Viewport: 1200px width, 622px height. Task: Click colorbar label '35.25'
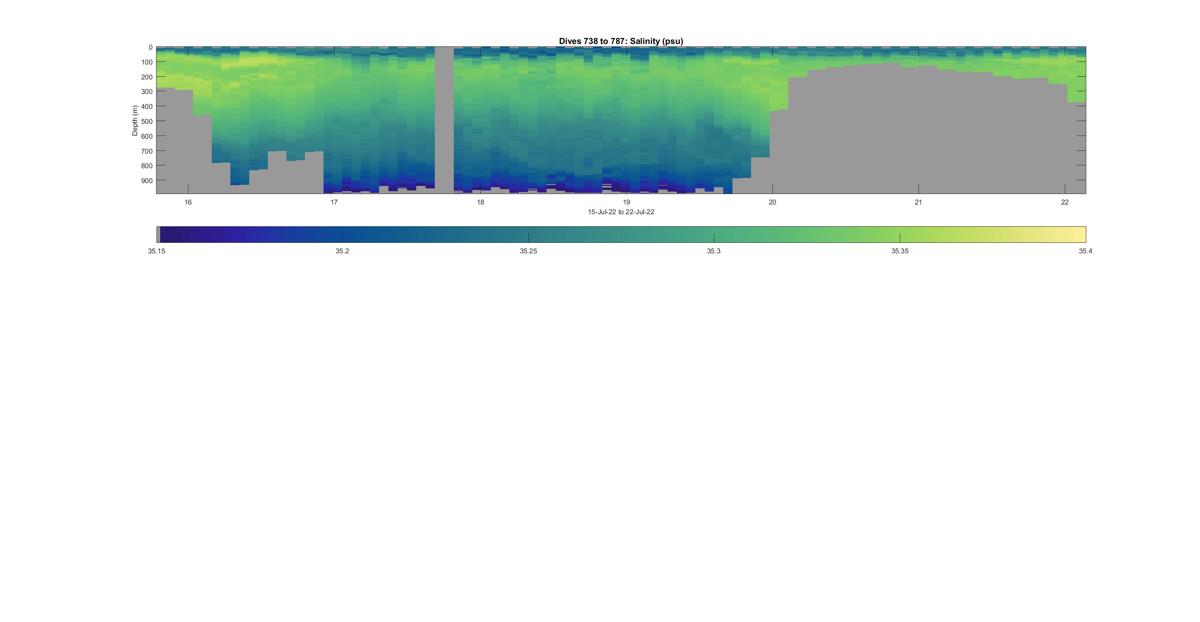(x=528, y=251)
